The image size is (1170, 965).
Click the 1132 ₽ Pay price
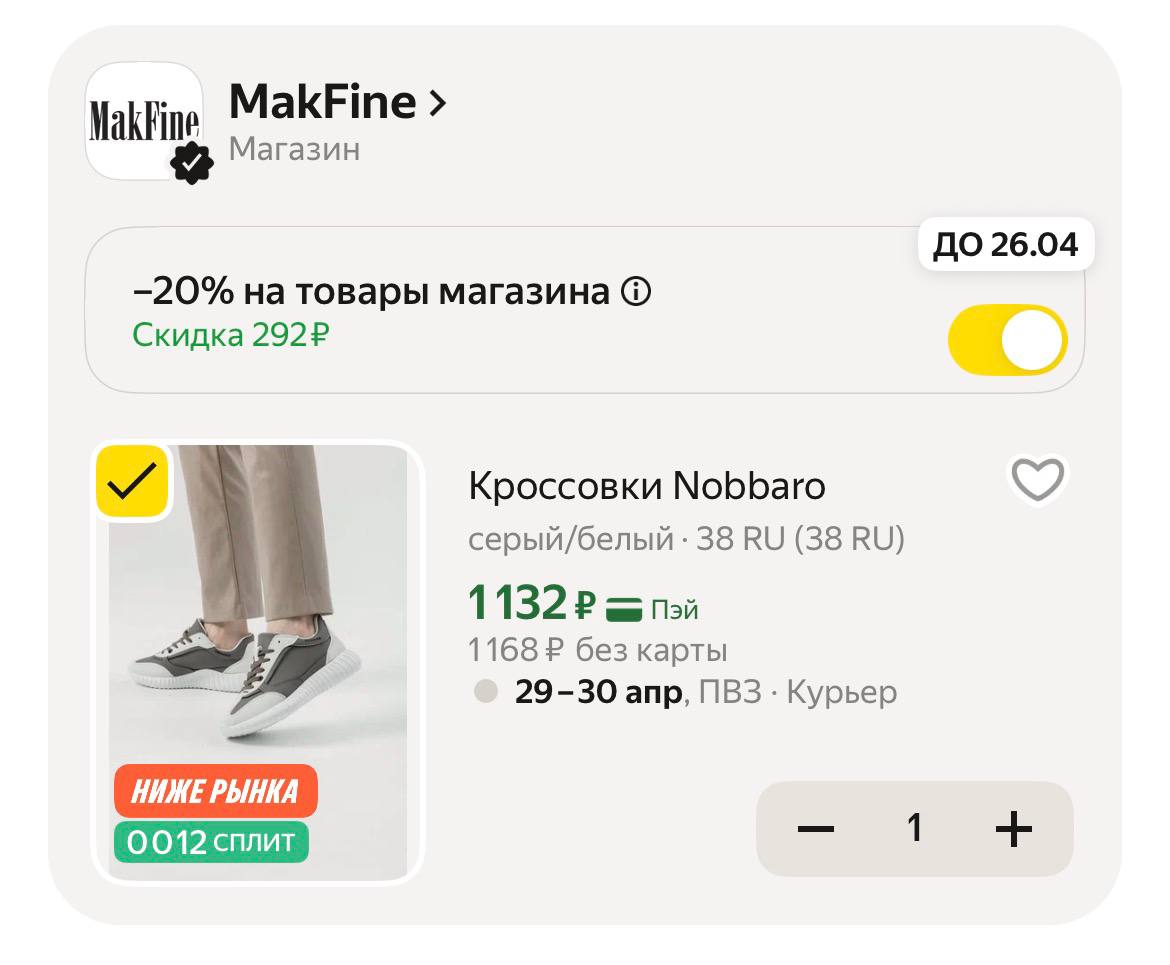531,603
